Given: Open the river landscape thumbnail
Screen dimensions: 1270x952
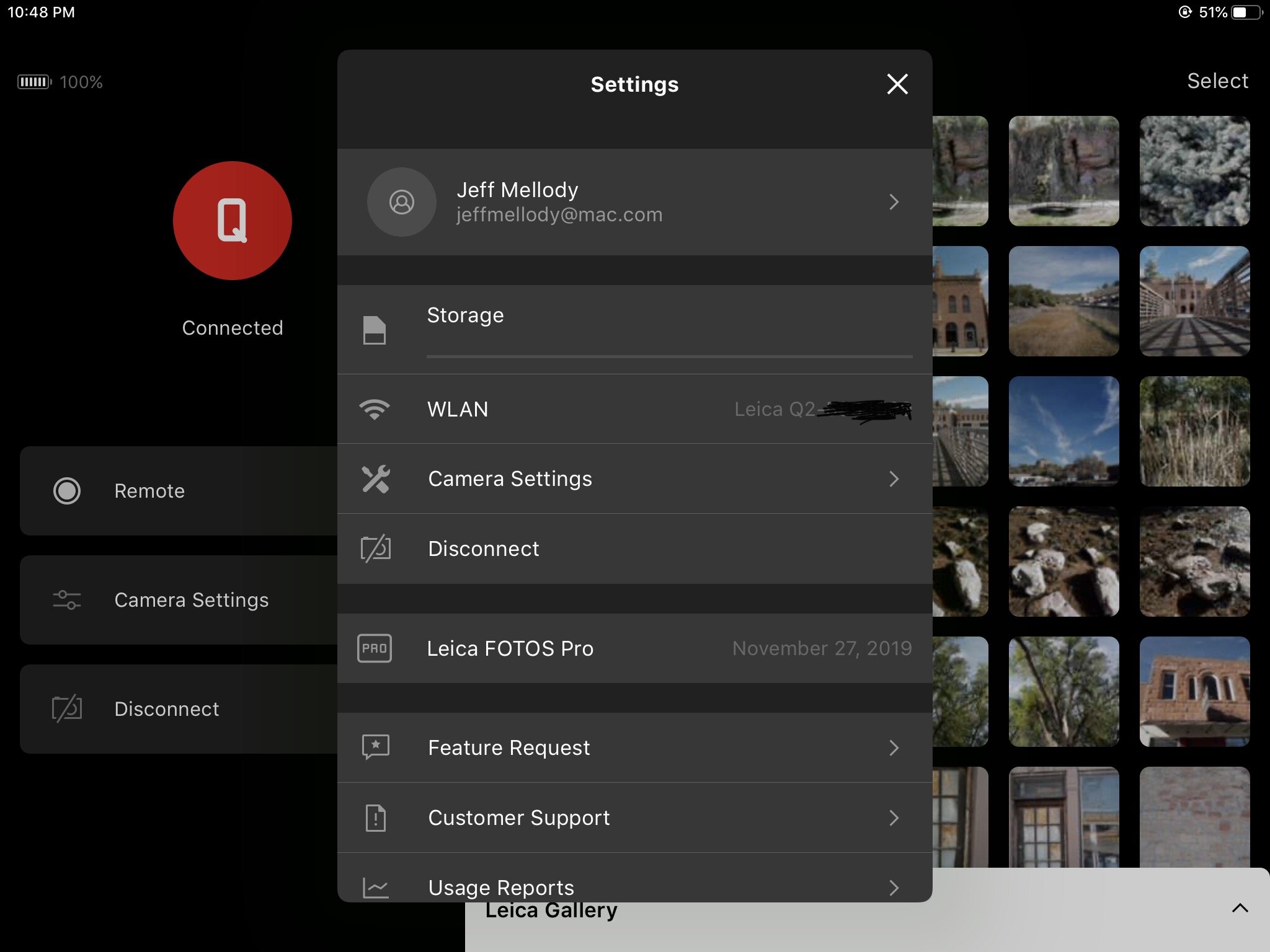Looking at the screenshot, I should click(1064, 301).
